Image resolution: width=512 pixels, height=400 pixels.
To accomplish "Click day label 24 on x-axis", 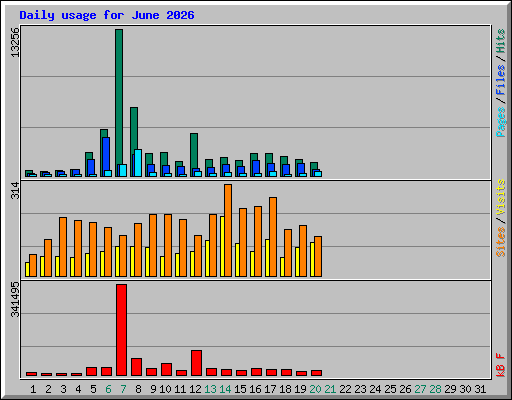I will (375, 389).
